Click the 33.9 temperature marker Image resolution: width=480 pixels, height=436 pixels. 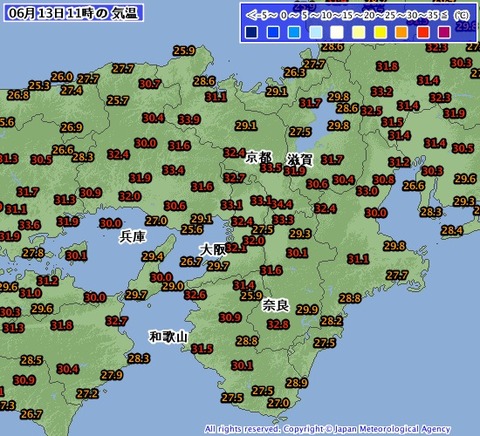point(189,119)
